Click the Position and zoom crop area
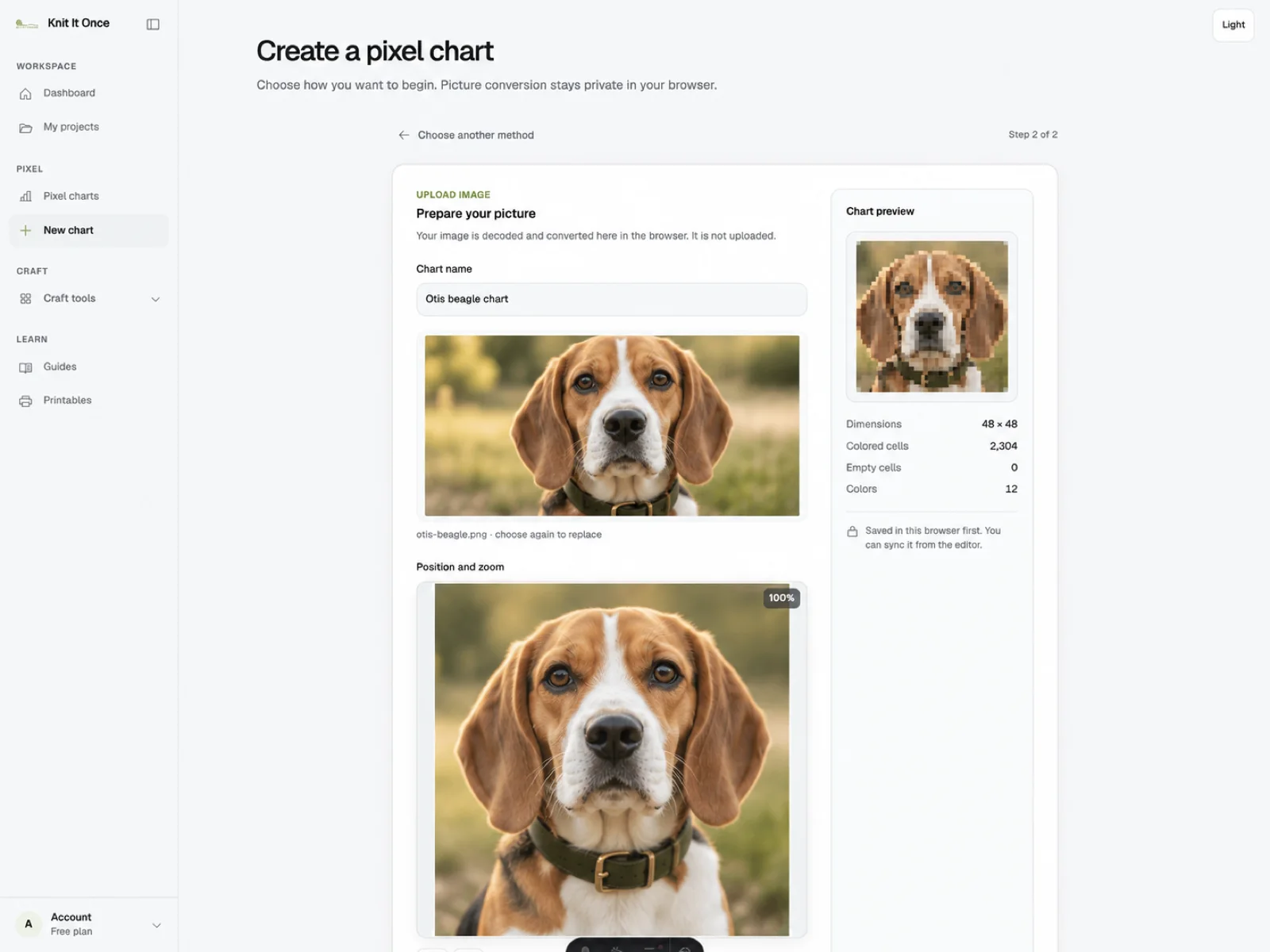This screenshot has width=1270, height=952. click(x=611, y=759)
